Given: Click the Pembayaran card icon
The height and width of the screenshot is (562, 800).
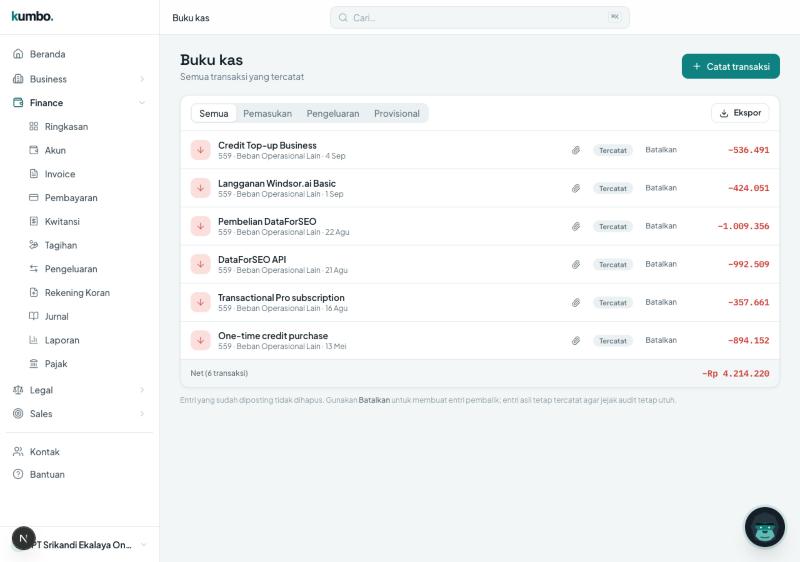Looking at the screenshot, I should [34, 197].
